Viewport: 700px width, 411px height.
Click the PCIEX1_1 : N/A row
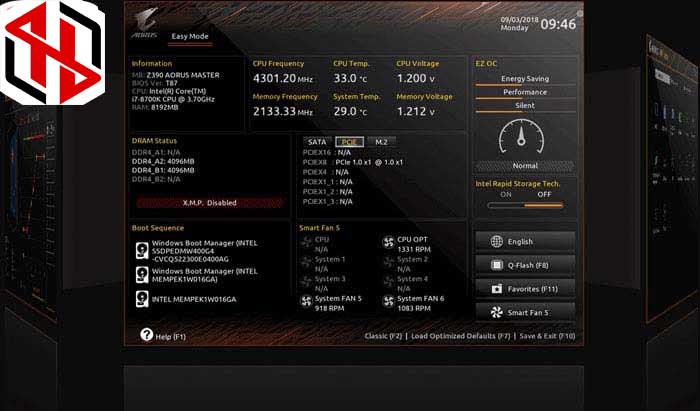(328, 182)
